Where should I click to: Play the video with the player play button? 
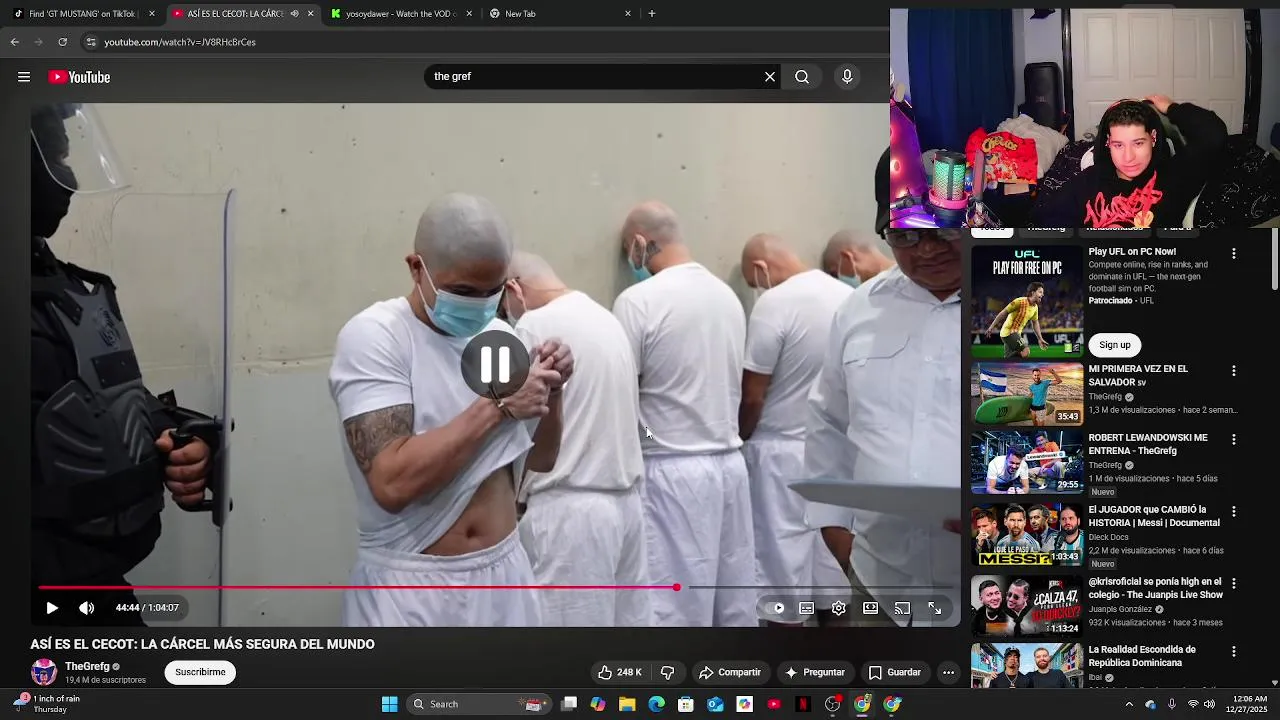(52, 608)
